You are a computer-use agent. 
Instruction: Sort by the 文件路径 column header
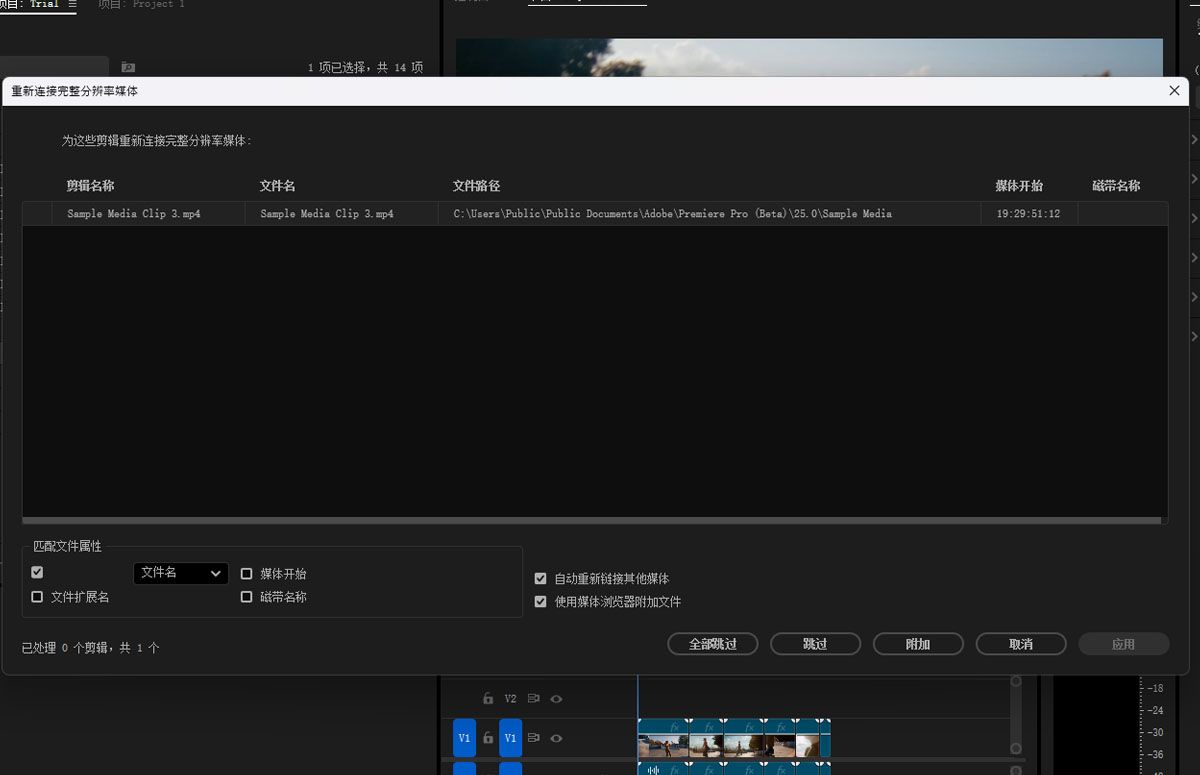click(476, 186)
